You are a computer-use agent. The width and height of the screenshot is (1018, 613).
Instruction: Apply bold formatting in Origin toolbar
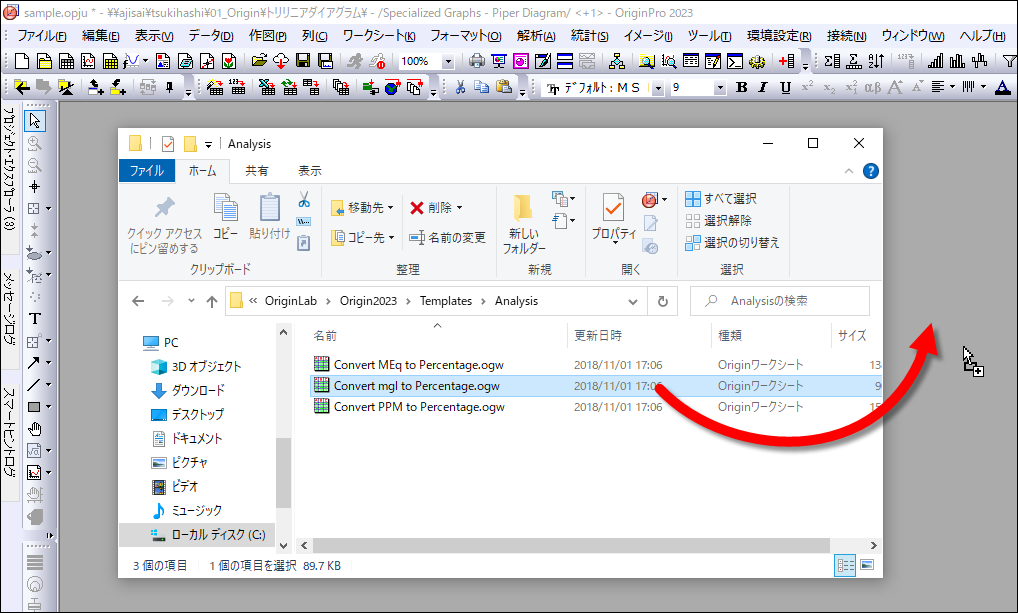pyautogui.click(x=741, y=87)
